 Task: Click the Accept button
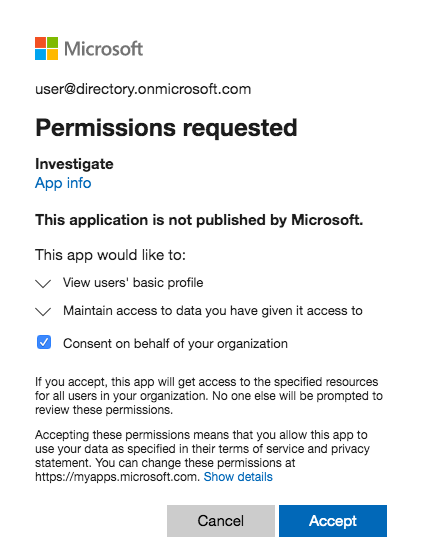coord(333,521)
